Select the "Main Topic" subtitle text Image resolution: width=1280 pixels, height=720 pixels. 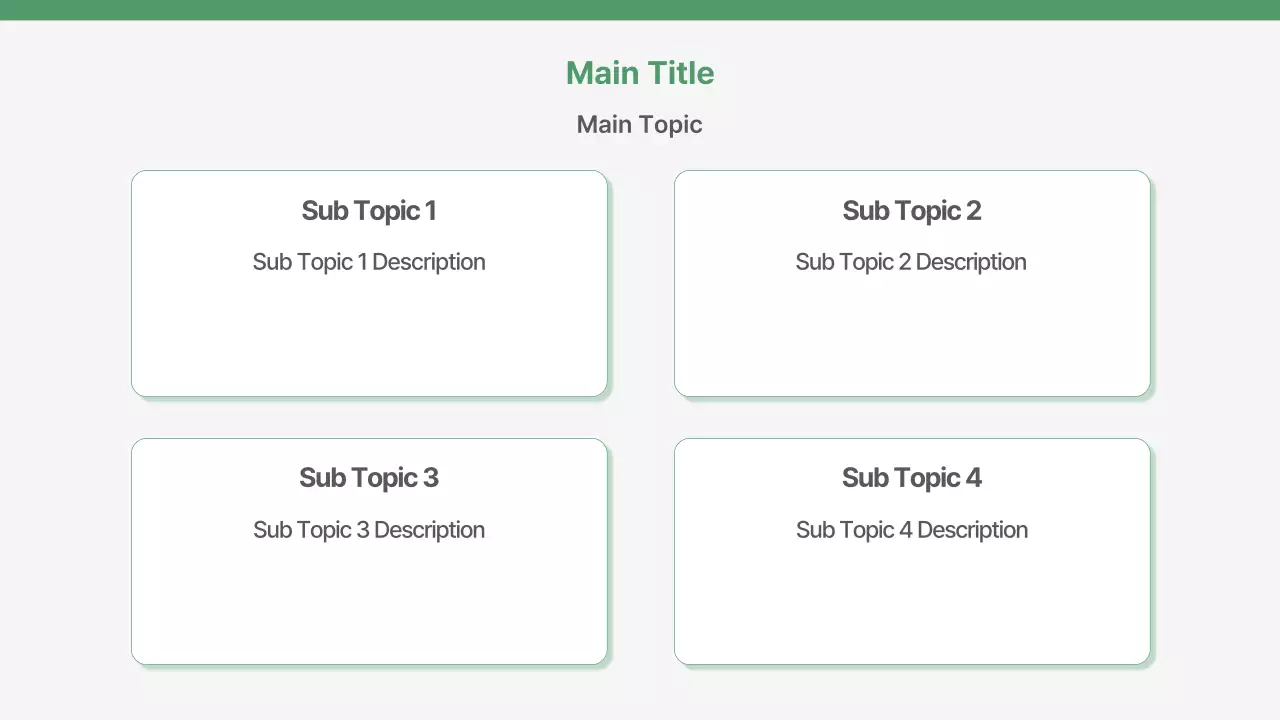point(640,125)
